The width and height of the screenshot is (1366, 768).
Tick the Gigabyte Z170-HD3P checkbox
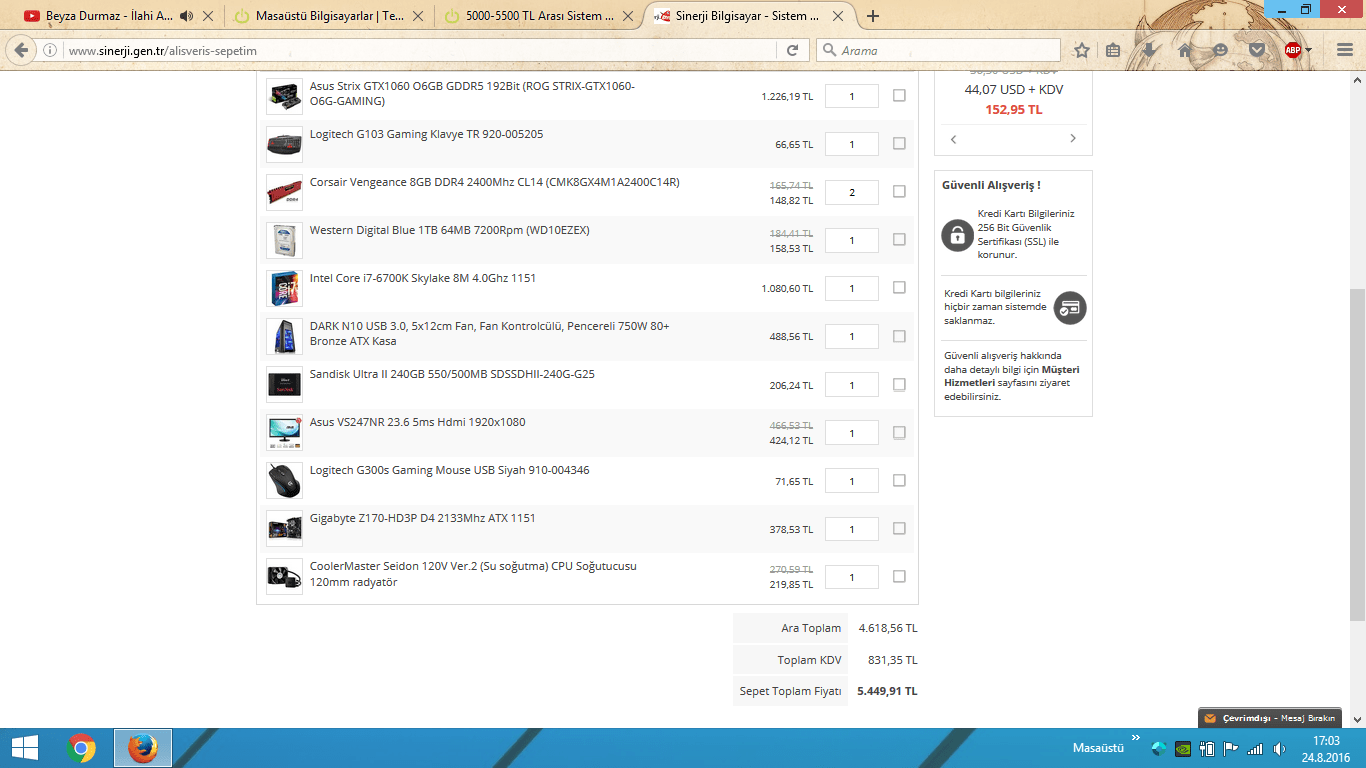899,528
